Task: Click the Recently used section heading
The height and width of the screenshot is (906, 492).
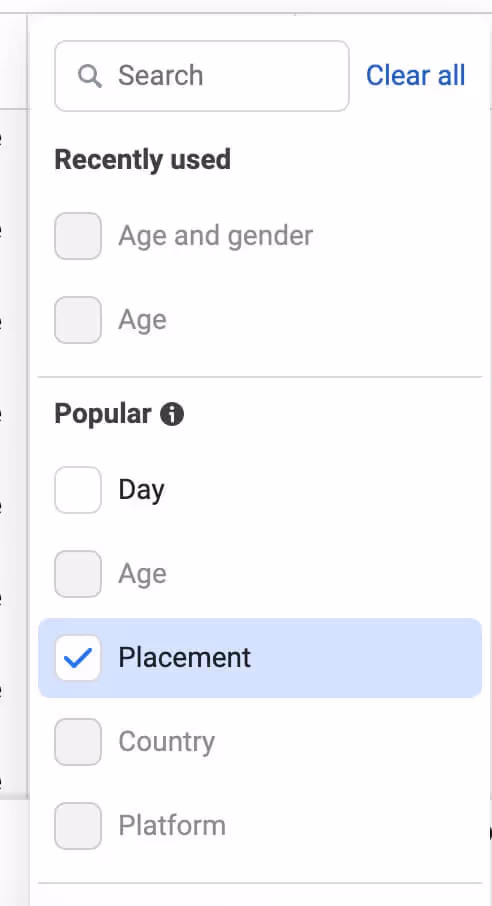Action: [x=143, y=159]
